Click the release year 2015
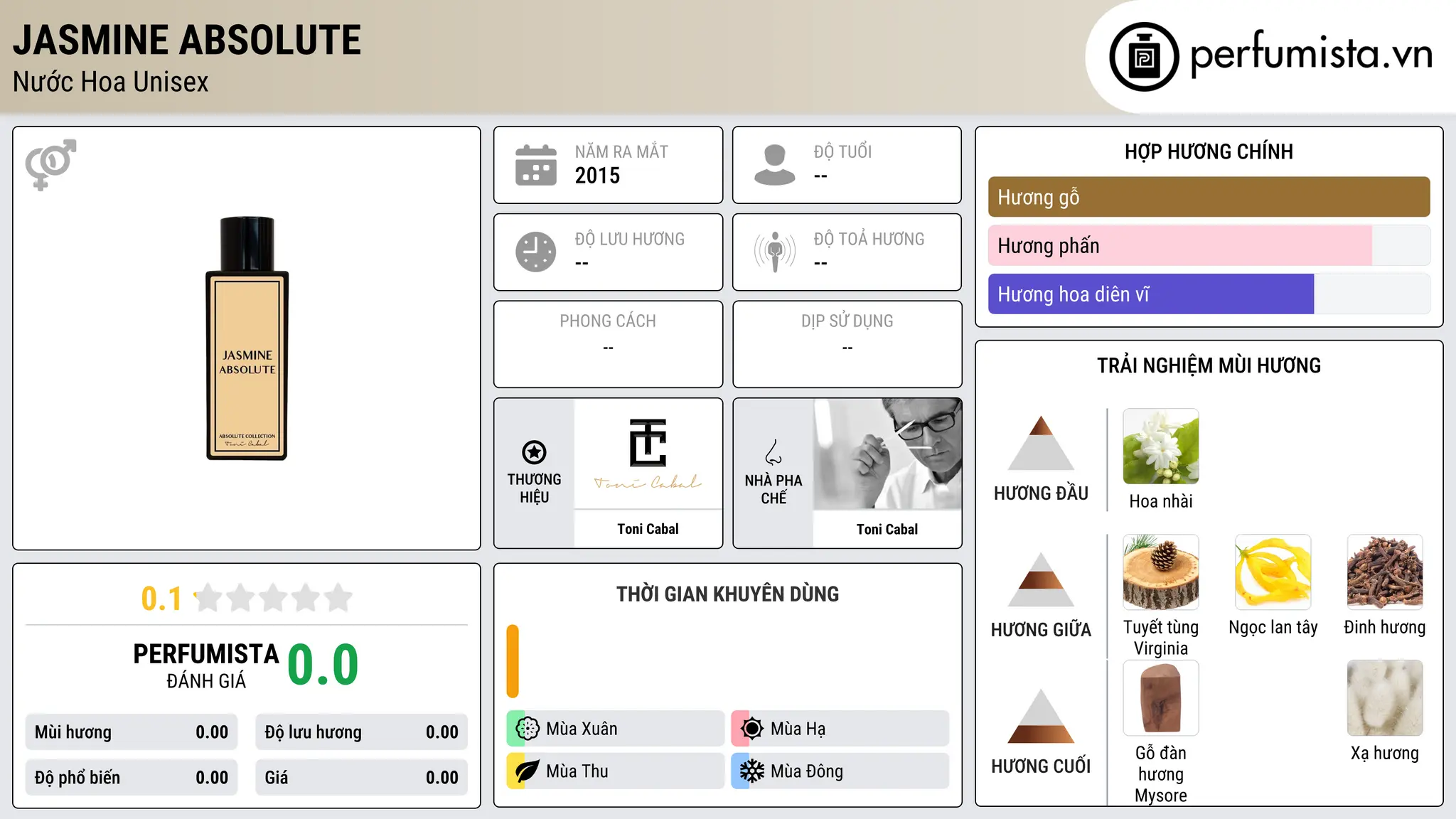Screen dimensions: 1456x819 click(x=597, y=176)
